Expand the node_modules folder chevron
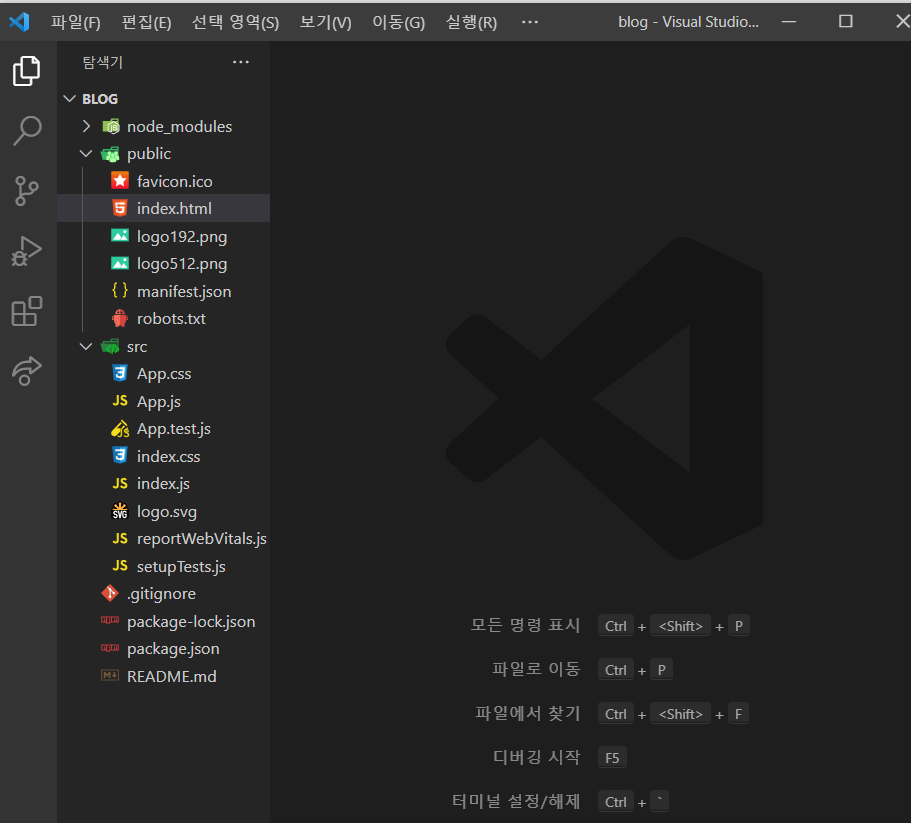The width and height of the screenshot is (911, 823). pyautogui.click(x=86, y=126)
